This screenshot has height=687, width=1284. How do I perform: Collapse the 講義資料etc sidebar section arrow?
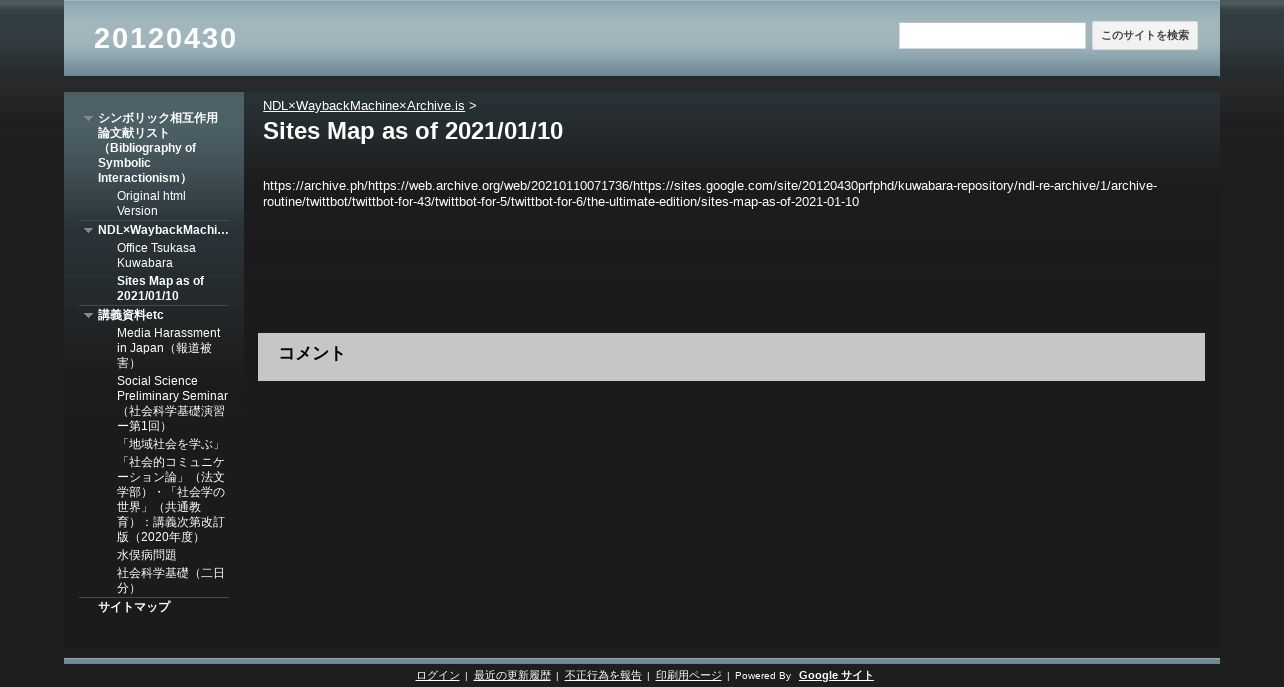tap(88, 315)
